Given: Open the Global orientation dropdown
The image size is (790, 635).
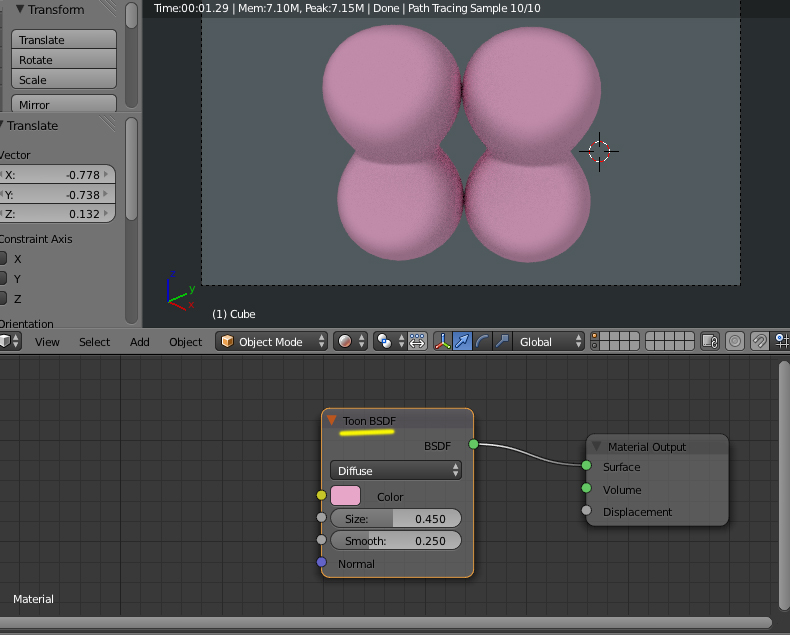Looking at the screenshot, I should pos(548,341).
